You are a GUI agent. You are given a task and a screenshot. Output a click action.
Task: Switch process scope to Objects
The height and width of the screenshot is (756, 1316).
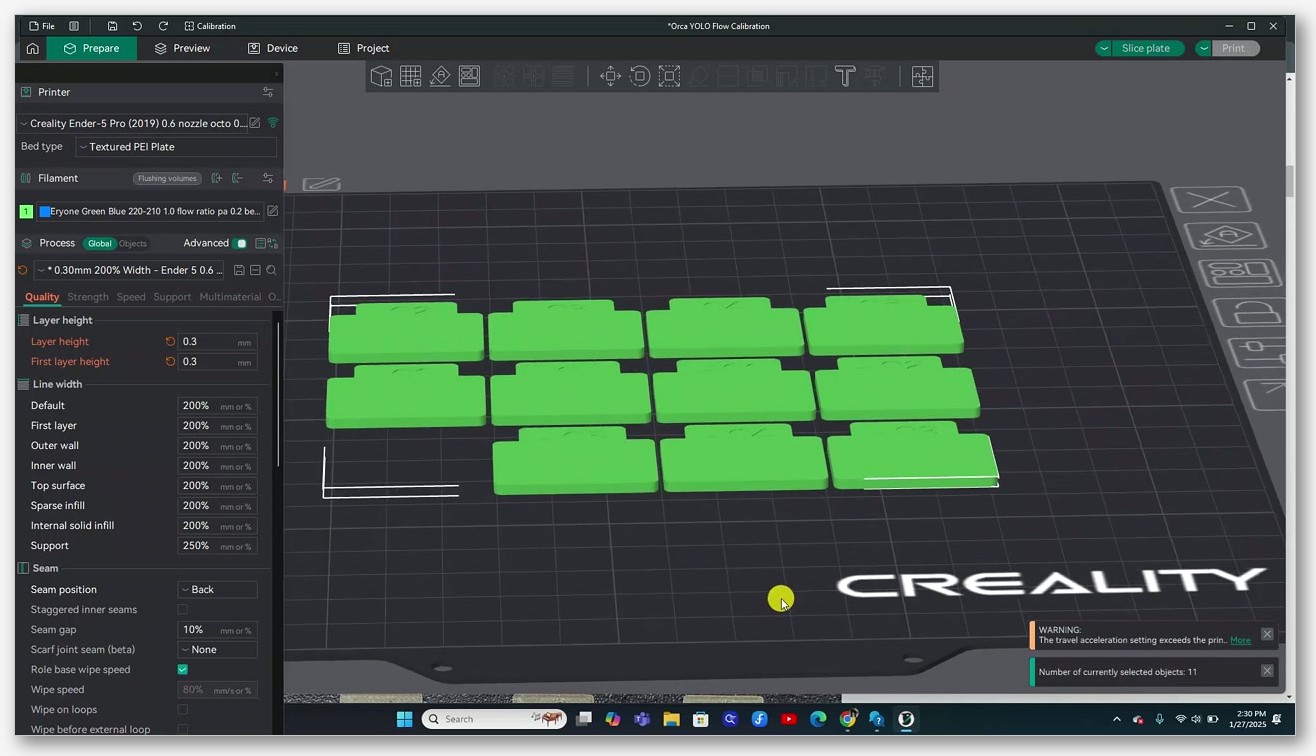pyautogui.click(x=133, y=243)
